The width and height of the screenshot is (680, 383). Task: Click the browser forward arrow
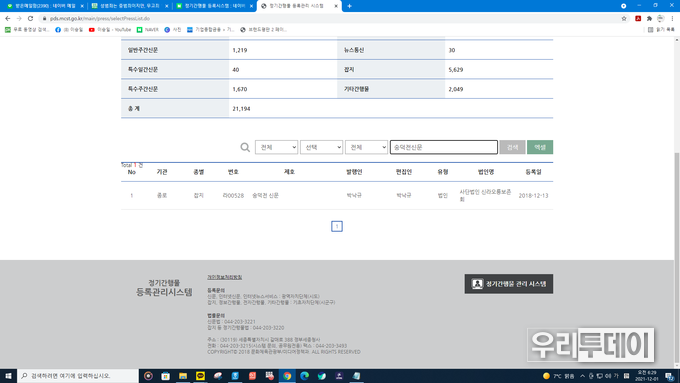pos(19,19)
